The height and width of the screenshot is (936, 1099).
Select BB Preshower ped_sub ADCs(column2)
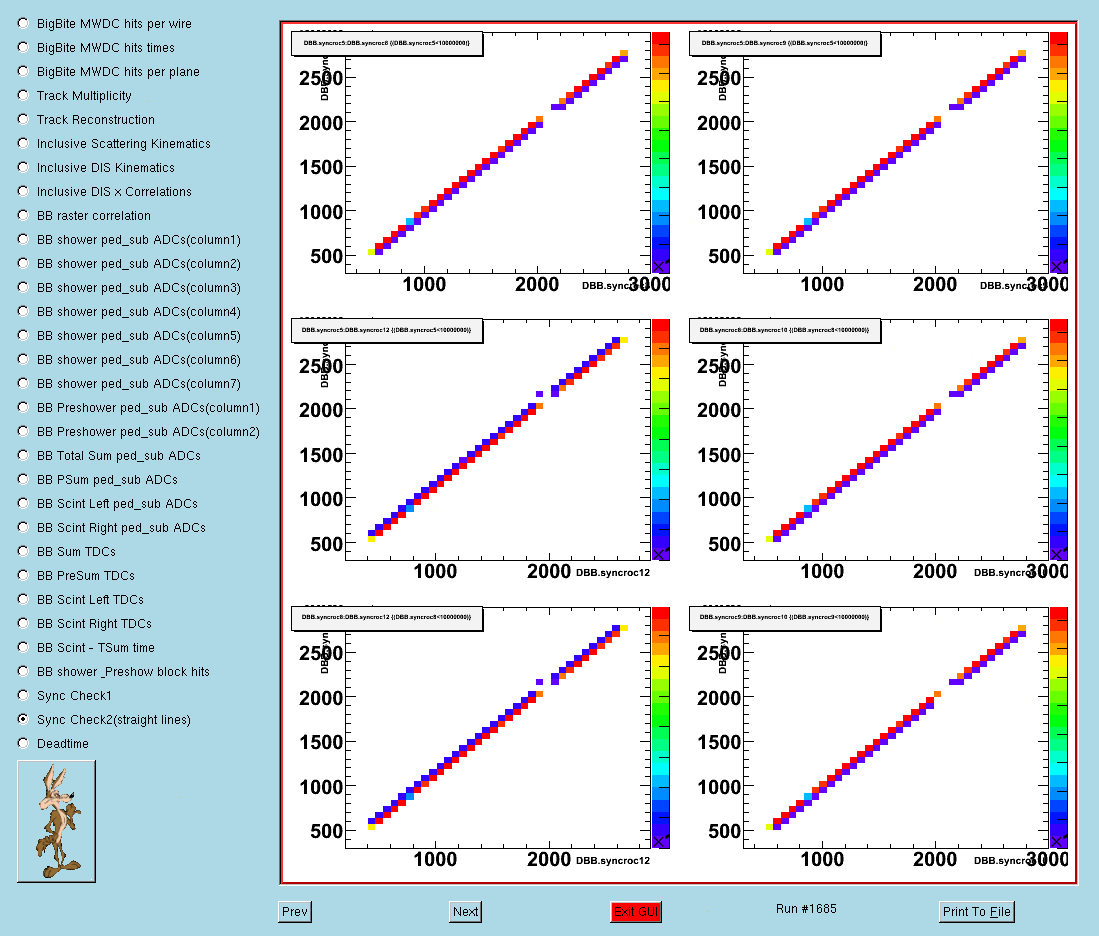point(139,431)
